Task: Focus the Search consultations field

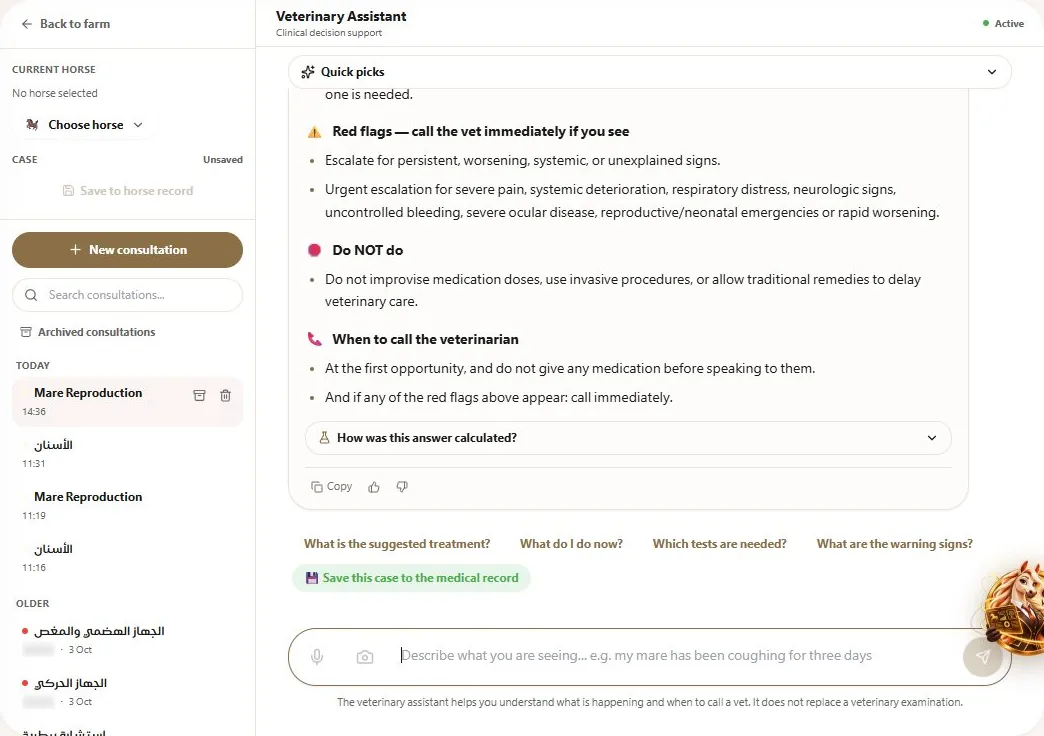Action: [x=127, y=295]
